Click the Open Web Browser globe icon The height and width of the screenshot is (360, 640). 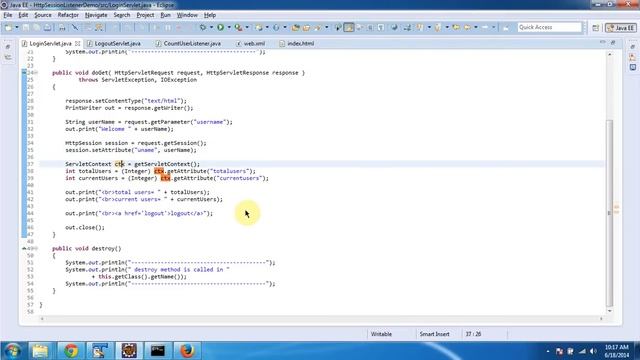(394, 27)
